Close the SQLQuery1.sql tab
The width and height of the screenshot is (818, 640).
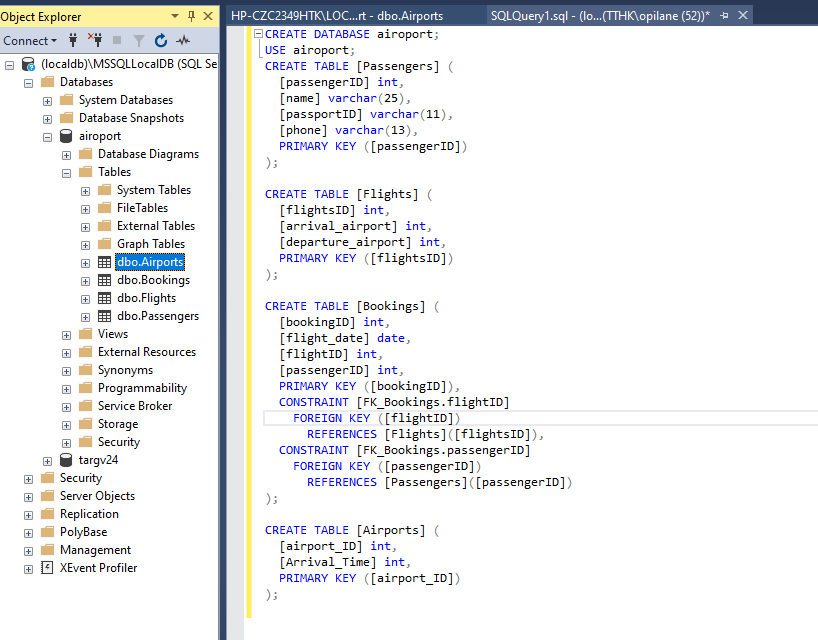click(743, 16)
